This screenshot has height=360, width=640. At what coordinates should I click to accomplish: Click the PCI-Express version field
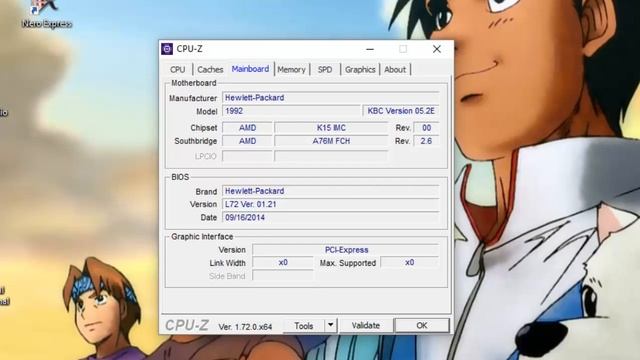[346, 250]
